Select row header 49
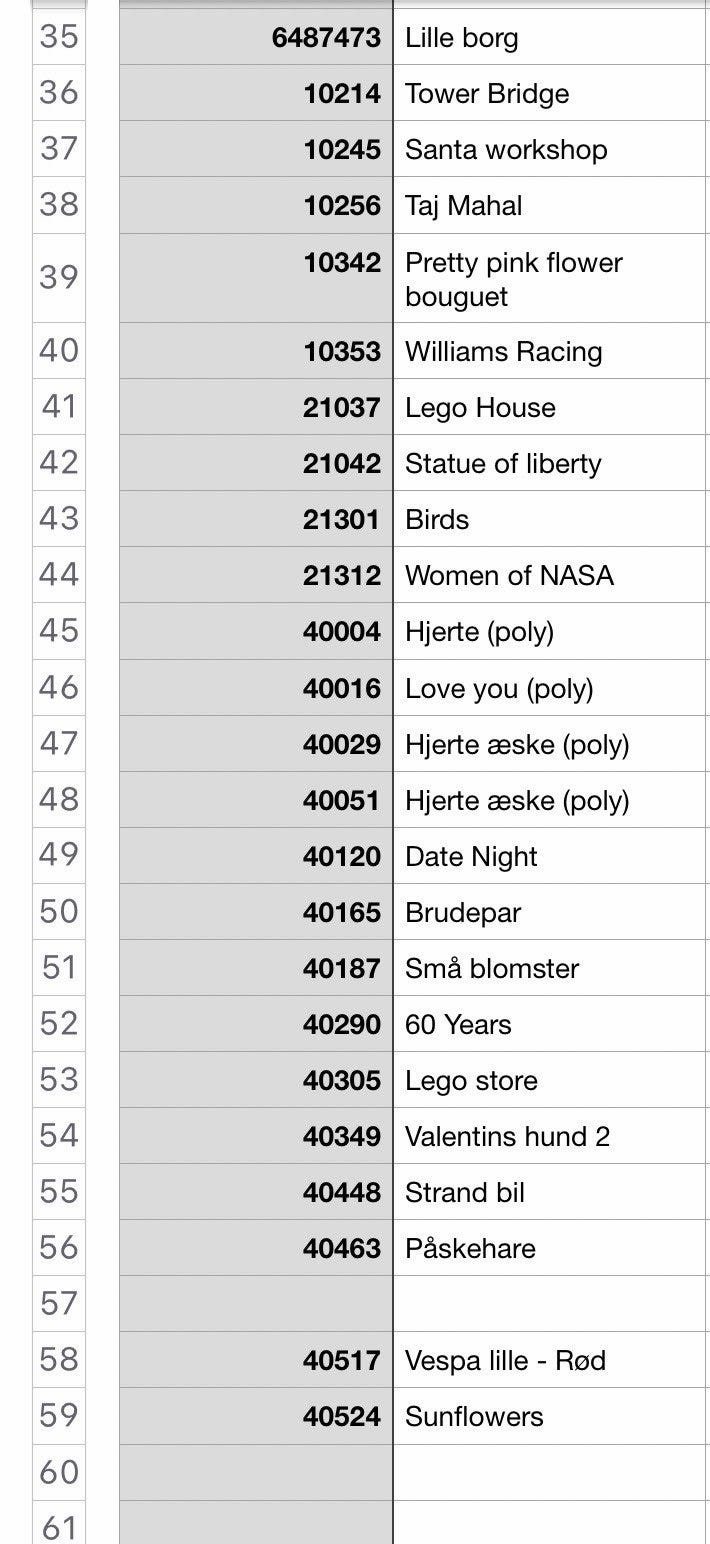The image size is (710, 1544). point(59,855)
